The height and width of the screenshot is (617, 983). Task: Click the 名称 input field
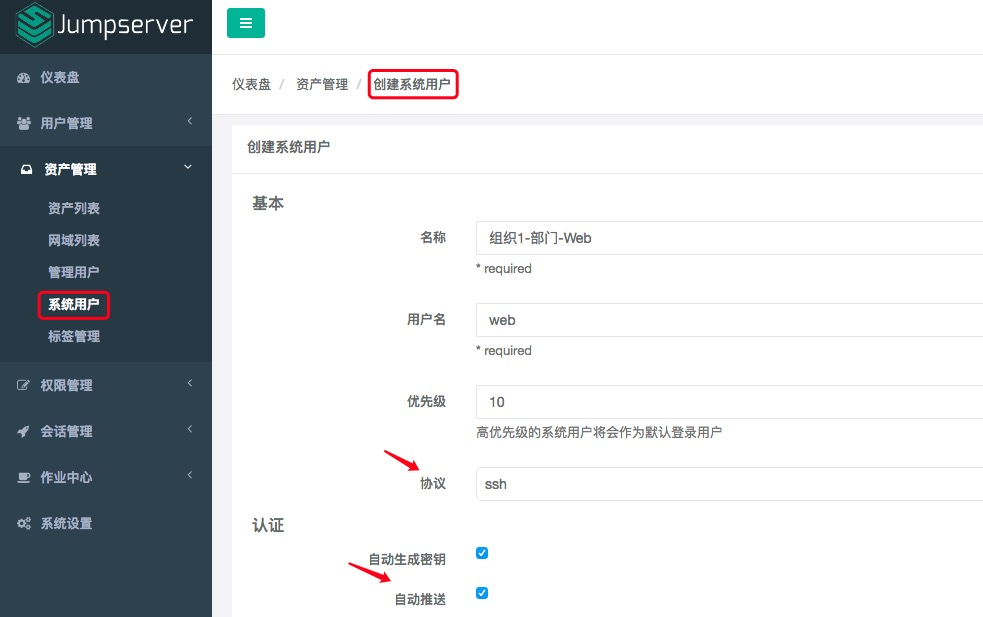coord(729,238)
